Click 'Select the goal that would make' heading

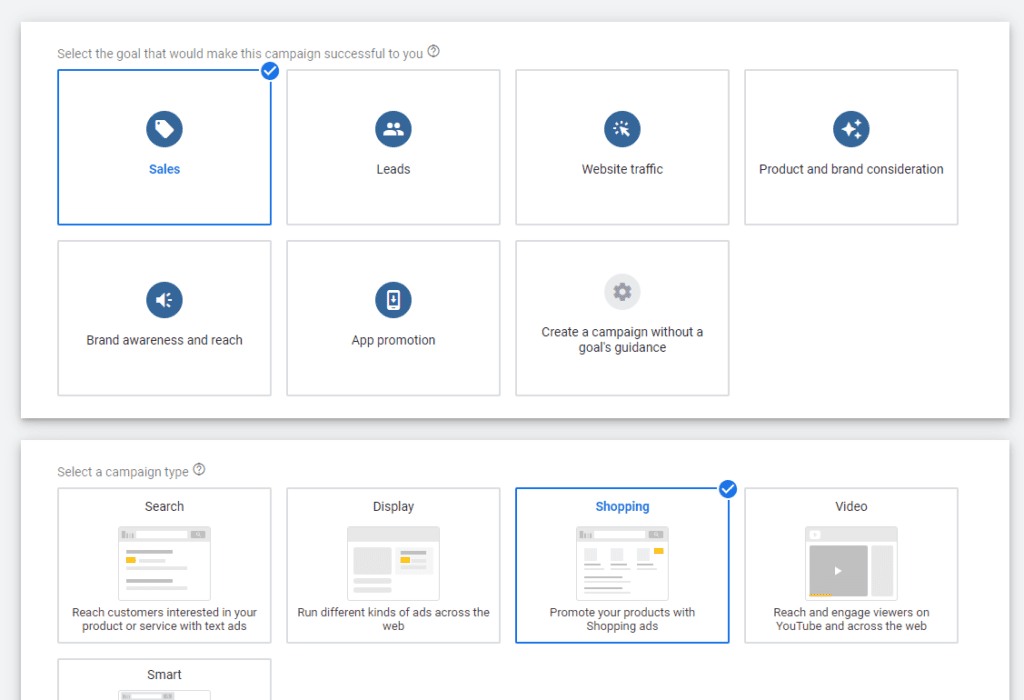pos(240,54)
